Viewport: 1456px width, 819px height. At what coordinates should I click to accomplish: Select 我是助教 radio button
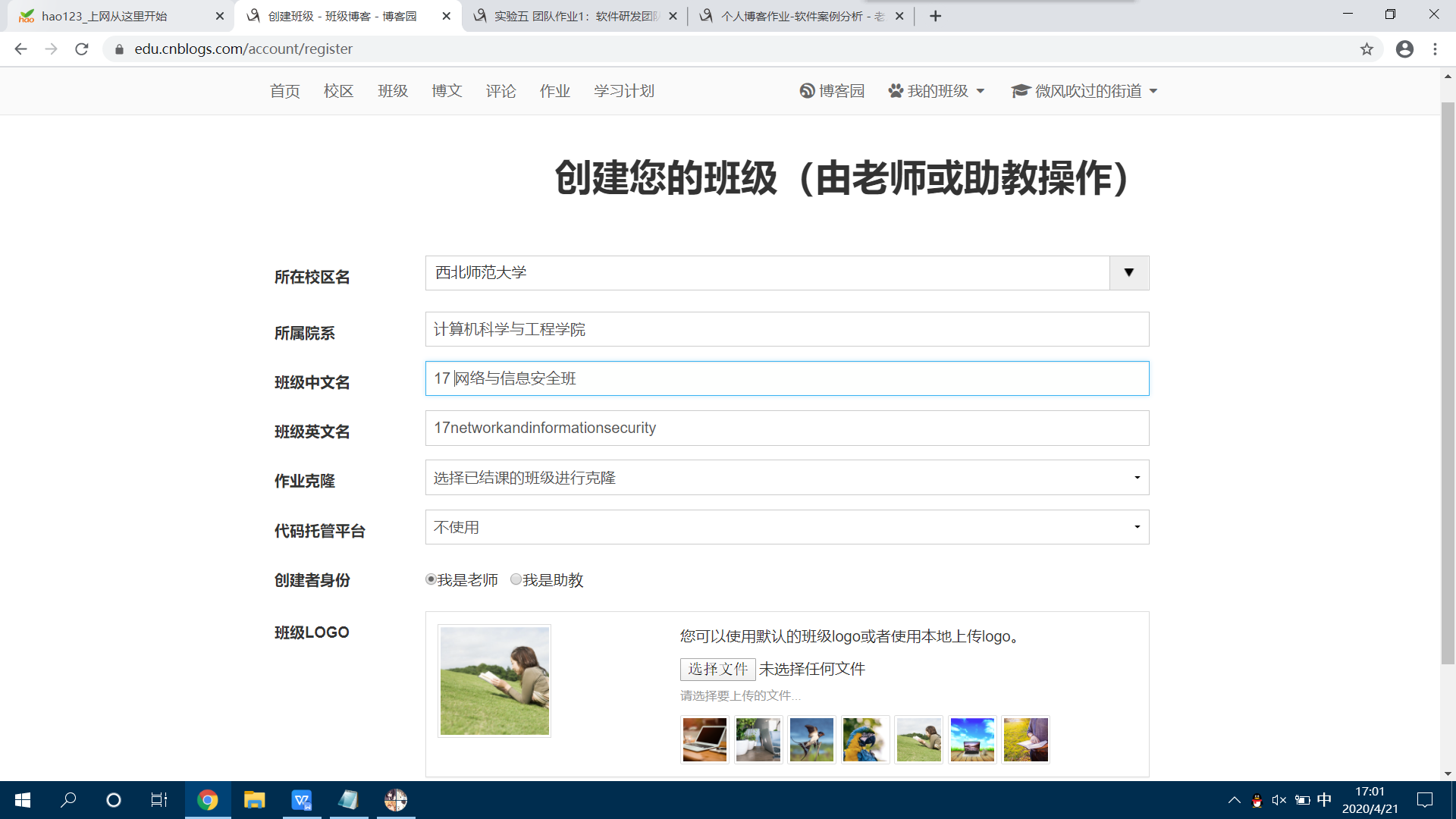tap(516, 579)
